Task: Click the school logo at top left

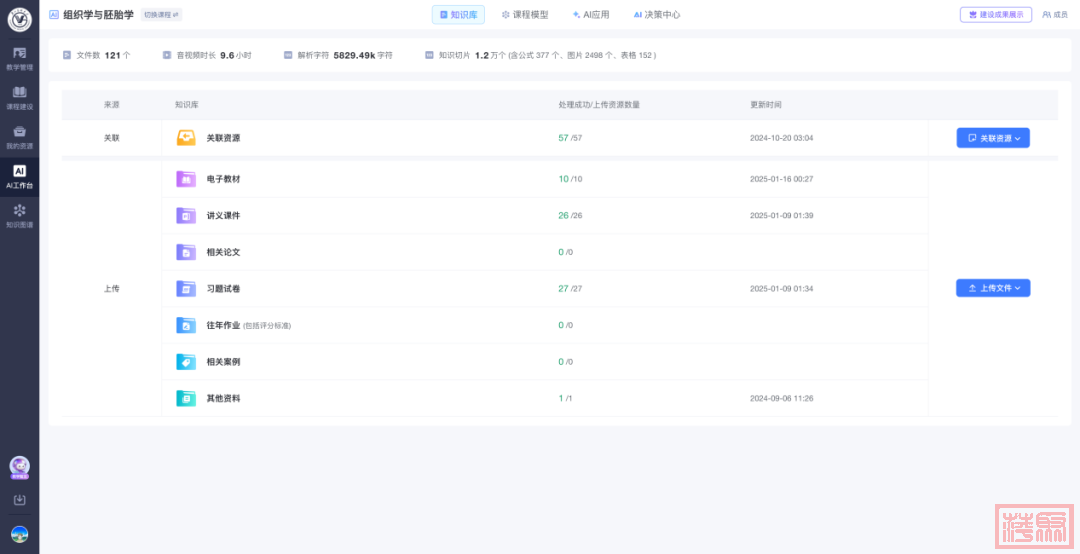Action: click(x=19, y=19)
